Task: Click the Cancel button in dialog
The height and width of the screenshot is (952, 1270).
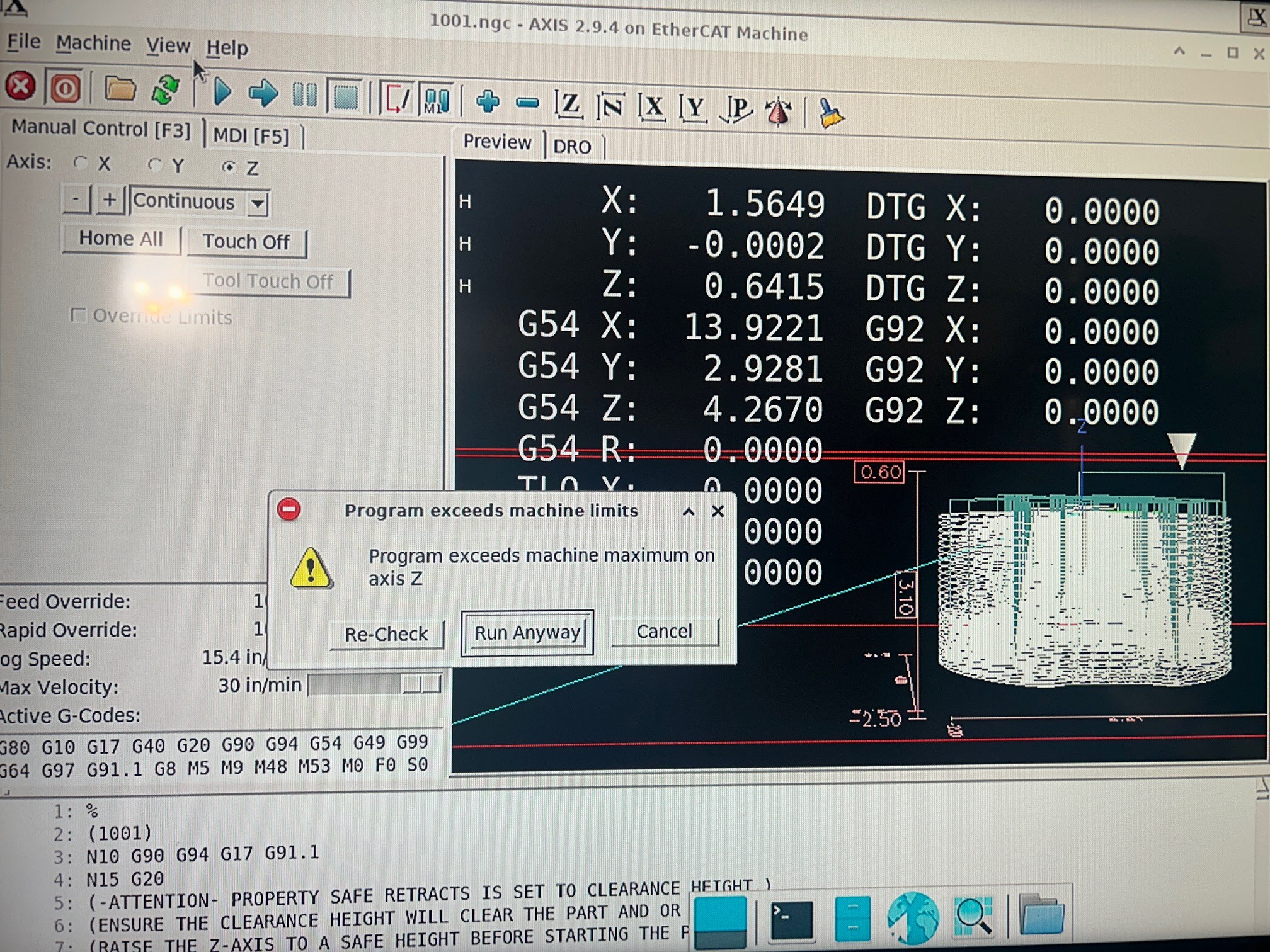Action: click(x=664, y=631)
